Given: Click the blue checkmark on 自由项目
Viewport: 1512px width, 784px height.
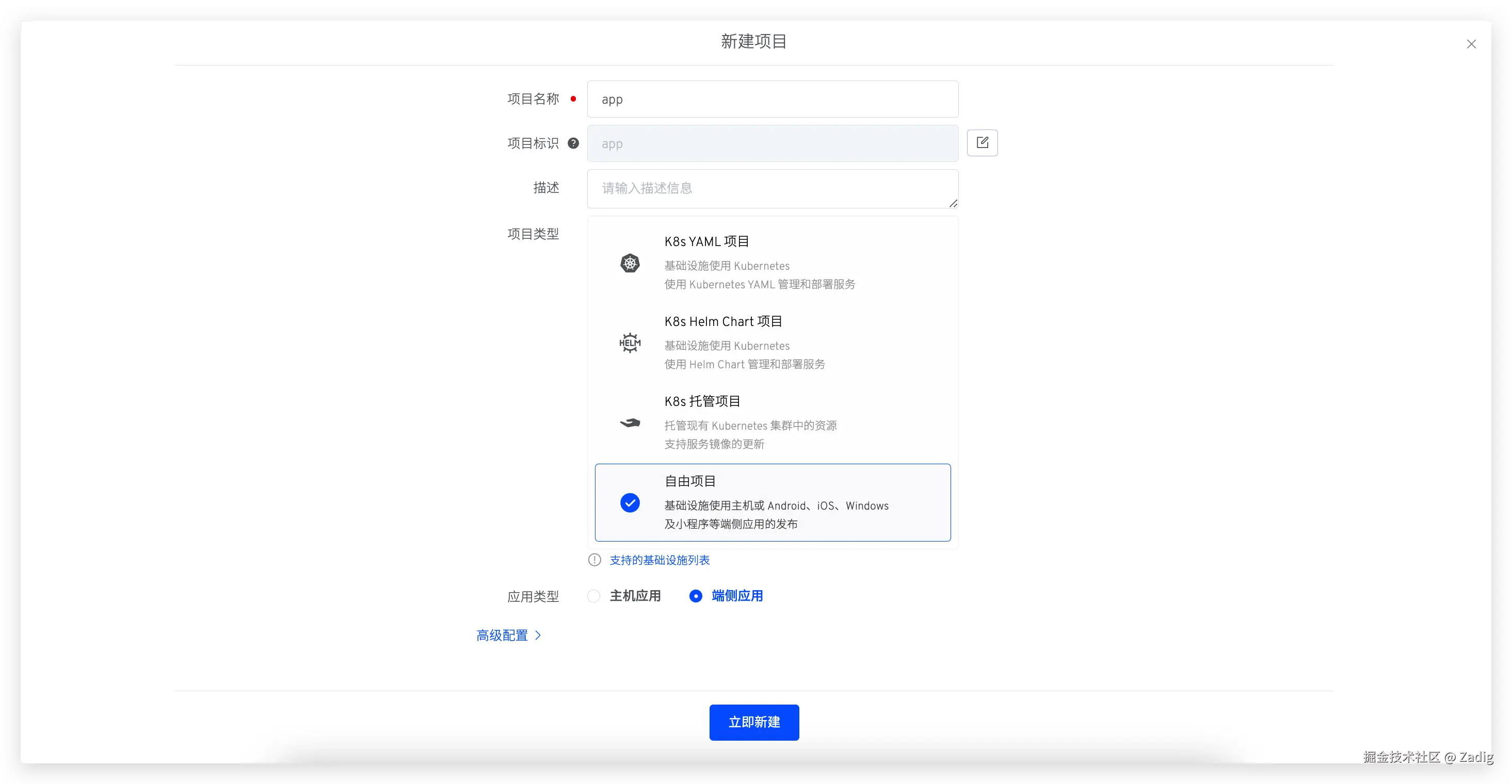Looking at the screenshot, I should [630, 503].
